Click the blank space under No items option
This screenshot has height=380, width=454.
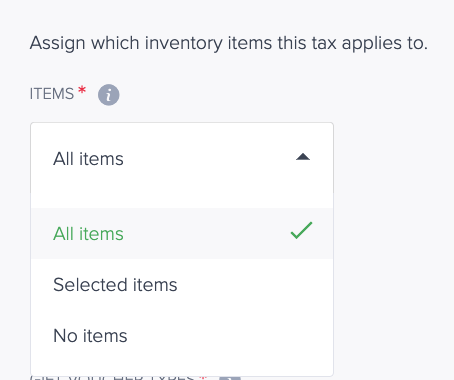pyautogui.click(x=182, y=368)
